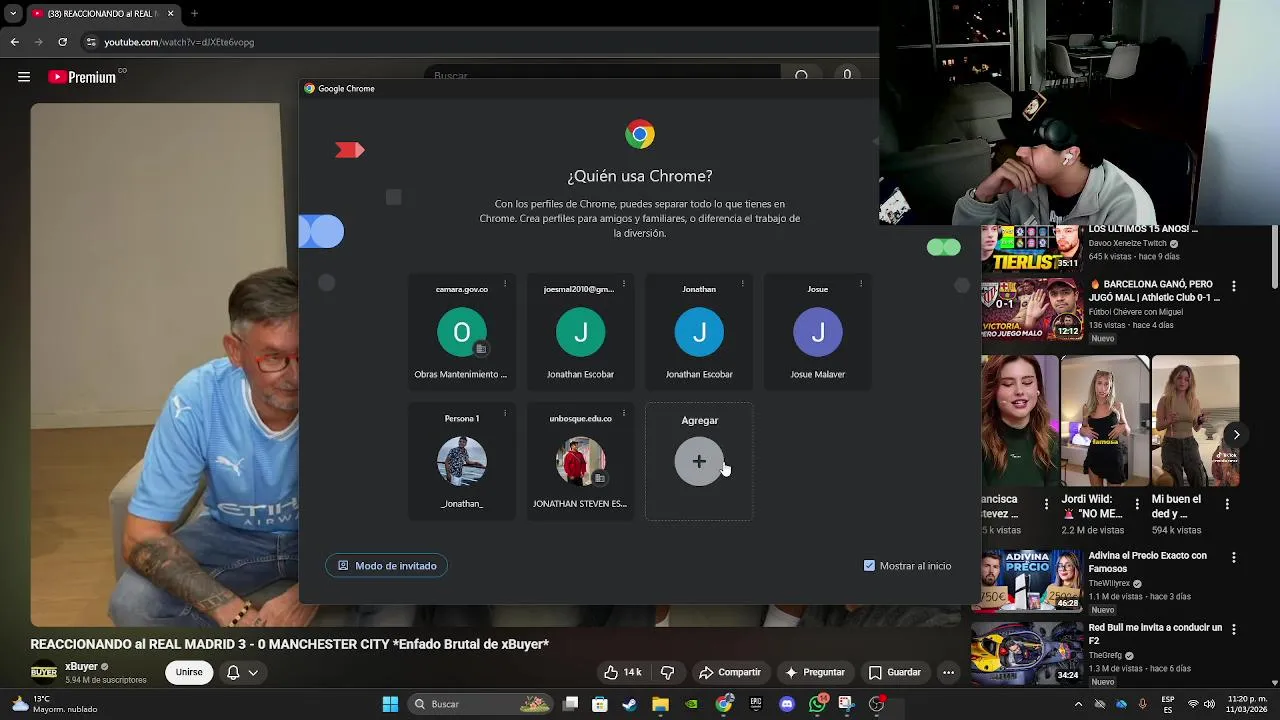Switch ESP keyboard language indicator
Viewport: 1280px width, 720px height.
1168,704
